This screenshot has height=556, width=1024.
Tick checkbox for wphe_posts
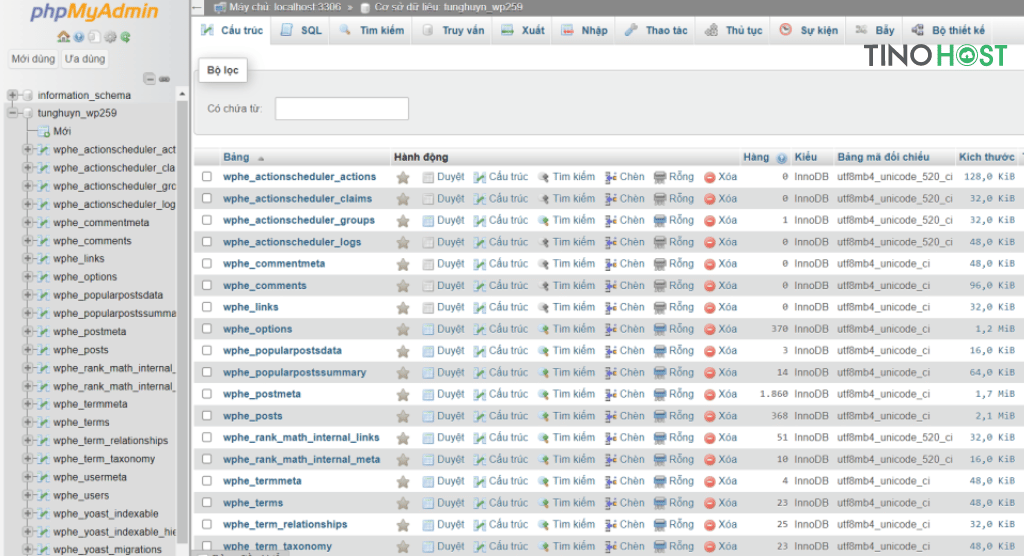pyautogui.click(x=207, y=415)
